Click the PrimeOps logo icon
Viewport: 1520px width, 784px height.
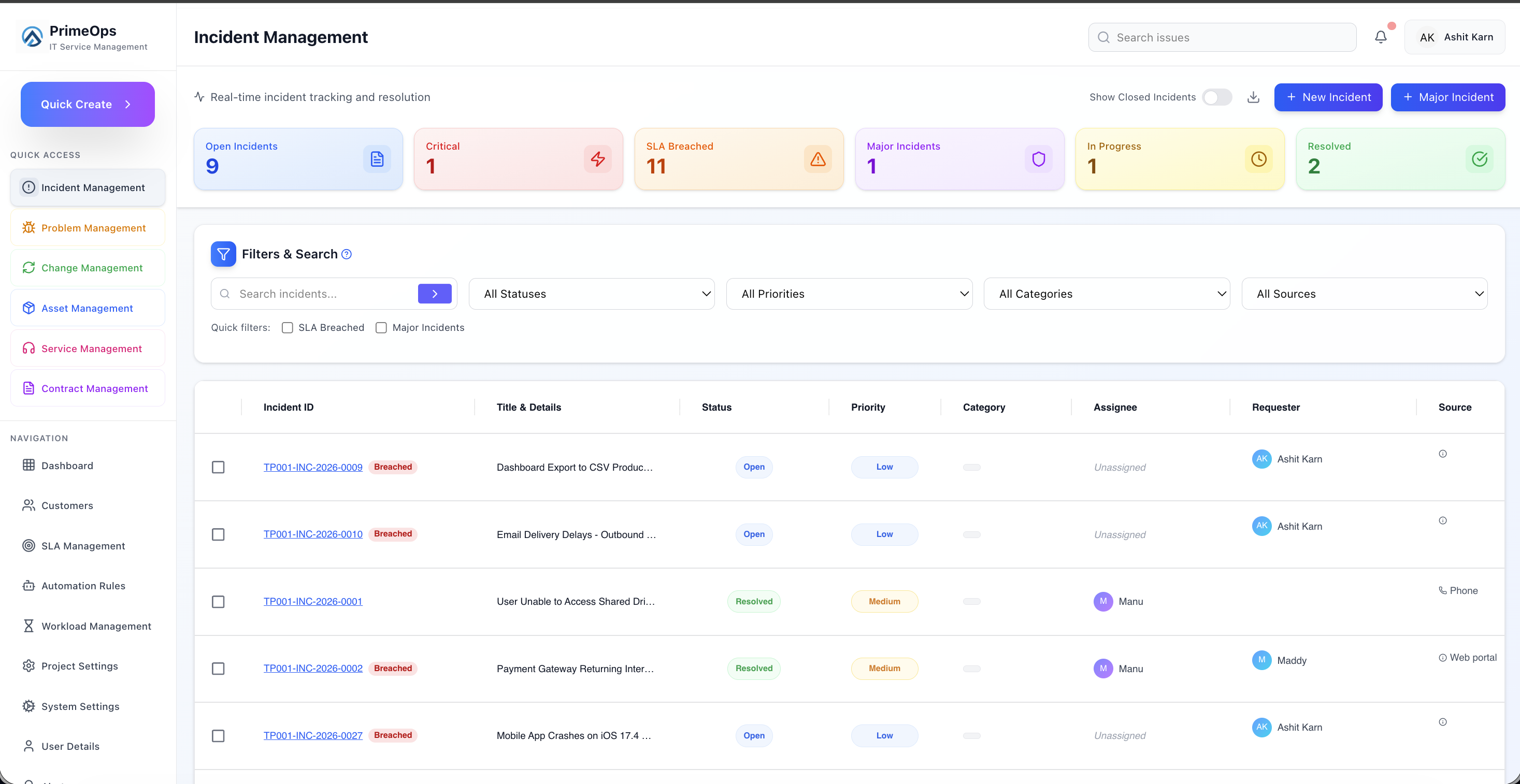(x=32, y=37)
